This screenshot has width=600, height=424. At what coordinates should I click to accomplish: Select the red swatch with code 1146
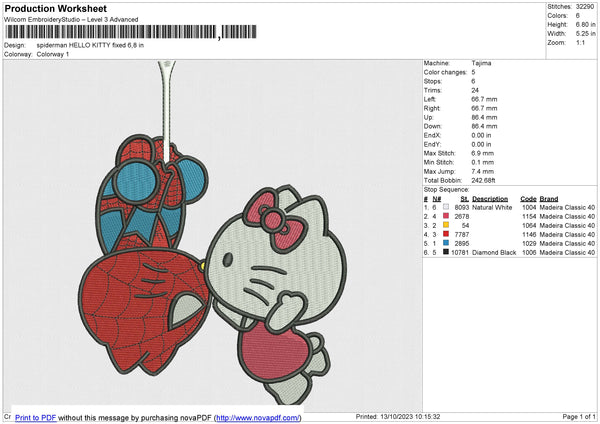tap(446, 234)
